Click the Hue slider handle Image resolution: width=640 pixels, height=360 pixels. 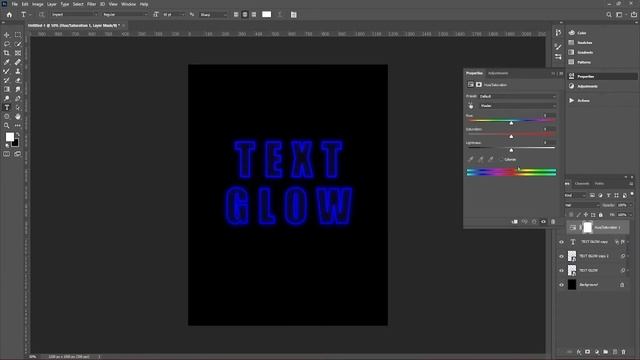point(511,122)
